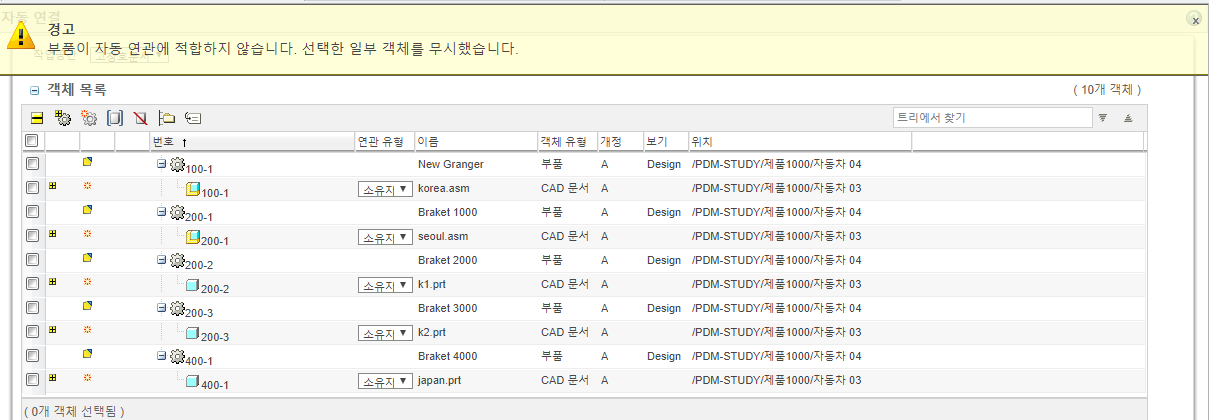Click the 트리에서 찾기 search field
Viewport: 1209px width, 420px height.
[992, 118]
